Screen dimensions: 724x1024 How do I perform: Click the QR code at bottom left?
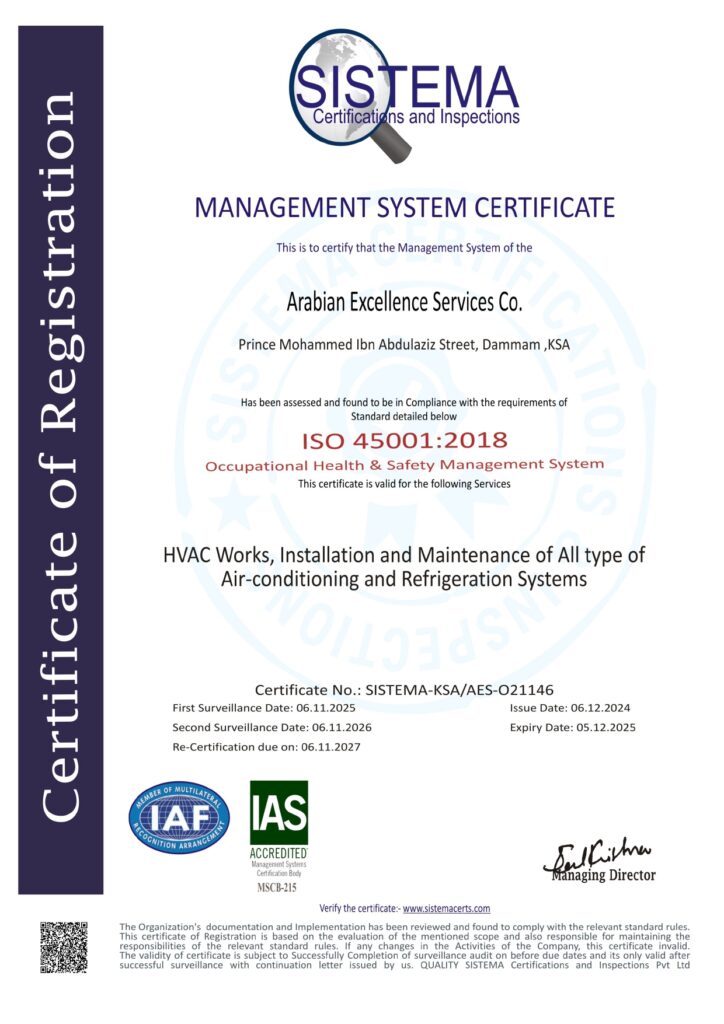click(x=63, y=947)
